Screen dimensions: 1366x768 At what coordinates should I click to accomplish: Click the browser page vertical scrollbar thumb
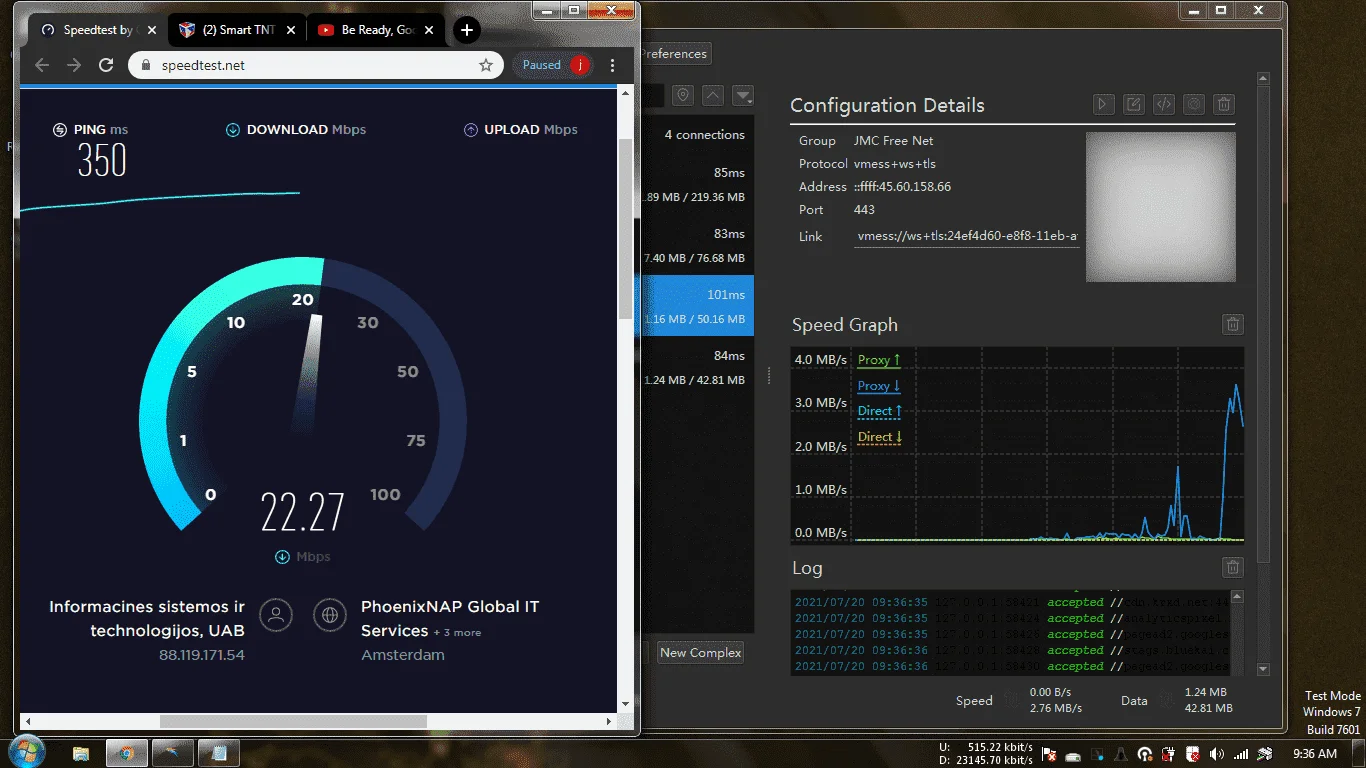click(x=626, y=230)
